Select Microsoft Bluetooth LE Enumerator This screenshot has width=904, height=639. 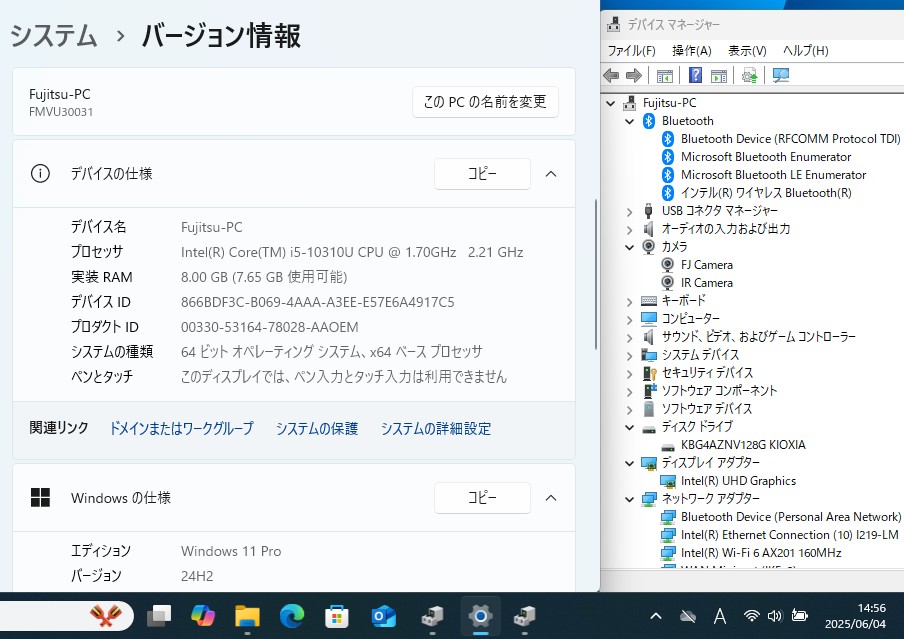(773, 175)
